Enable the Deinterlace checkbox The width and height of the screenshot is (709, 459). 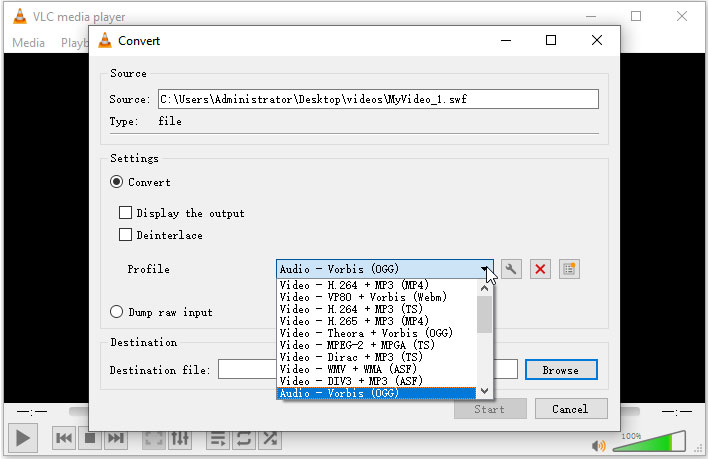(125, 235)
